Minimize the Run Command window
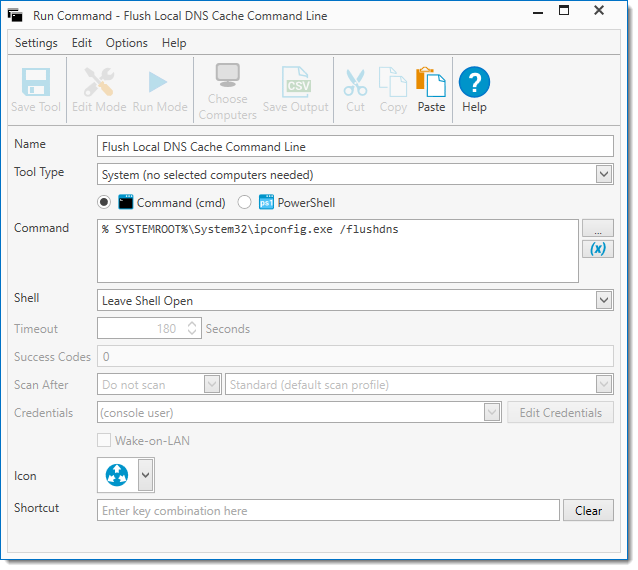 538,12
